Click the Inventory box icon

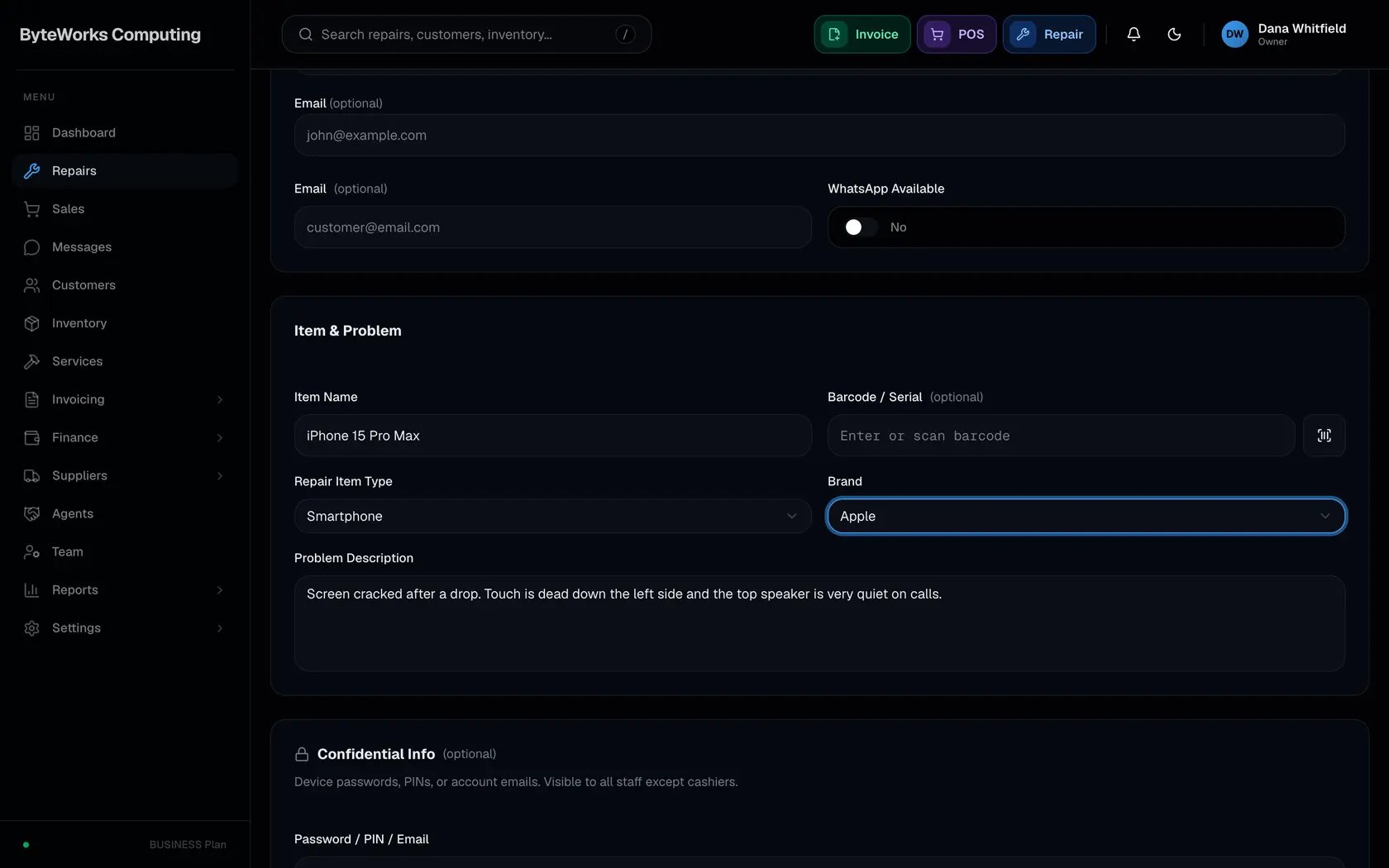tap(32, 323)
